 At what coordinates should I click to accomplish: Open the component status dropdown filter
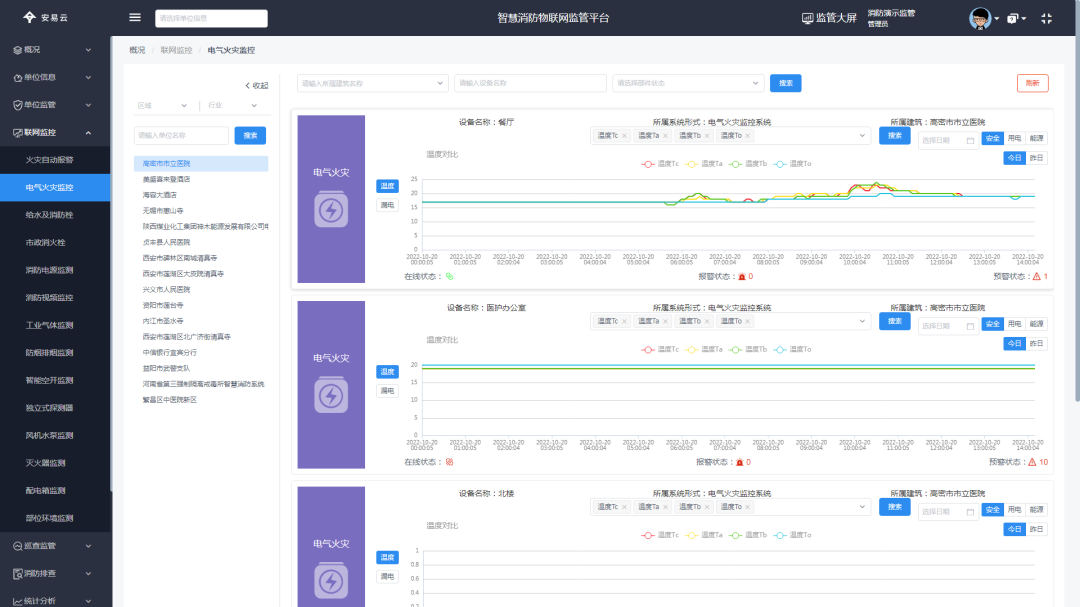[x=688, y=83]
